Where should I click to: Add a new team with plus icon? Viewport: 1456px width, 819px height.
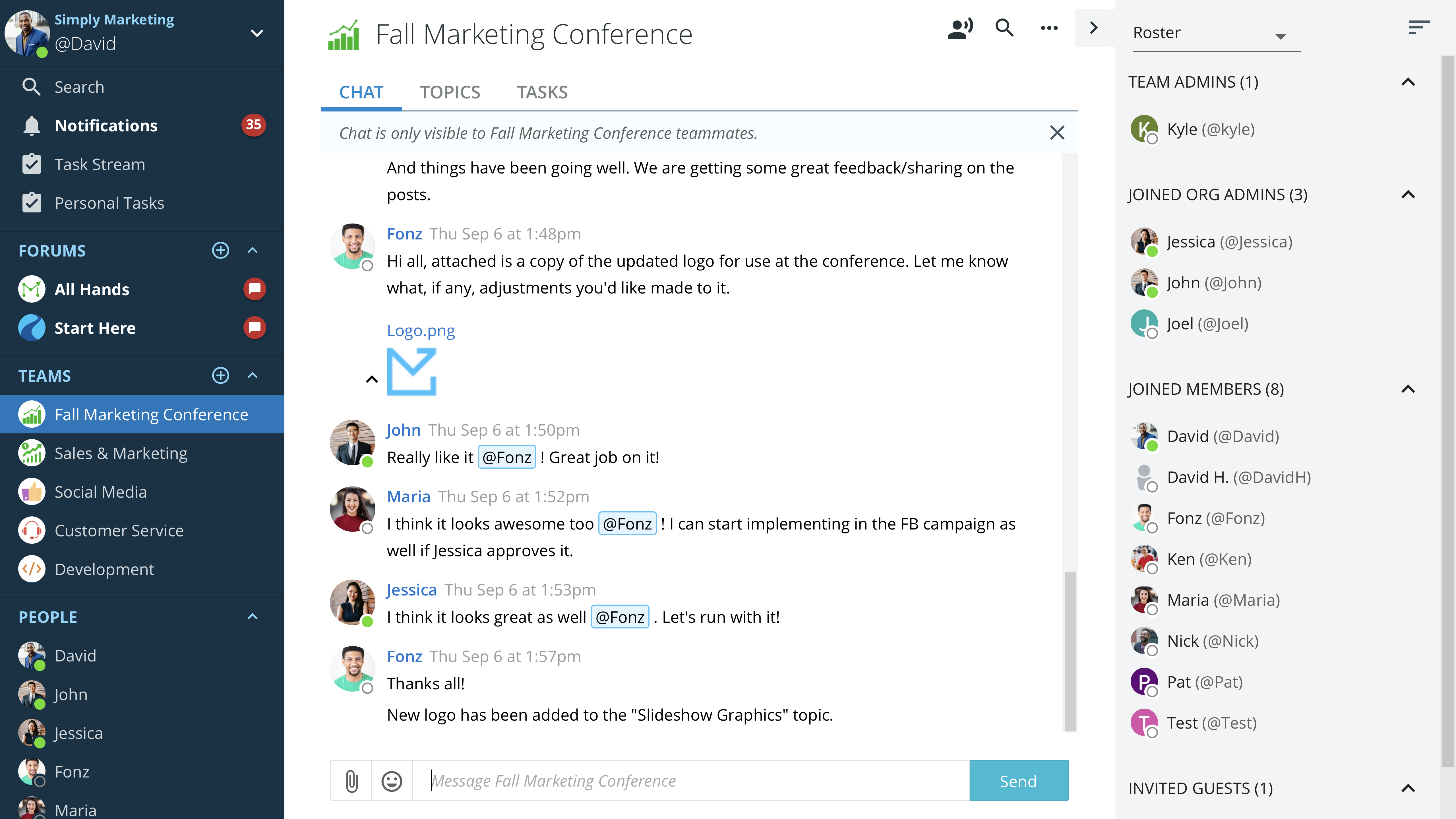(220, 375)
